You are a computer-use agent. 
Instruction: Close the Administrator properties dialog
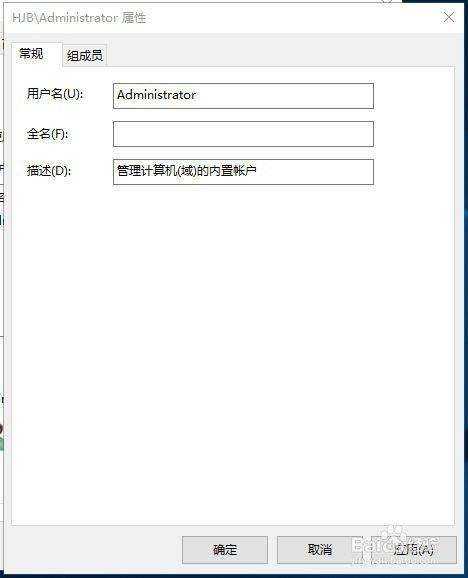[448, 17]
